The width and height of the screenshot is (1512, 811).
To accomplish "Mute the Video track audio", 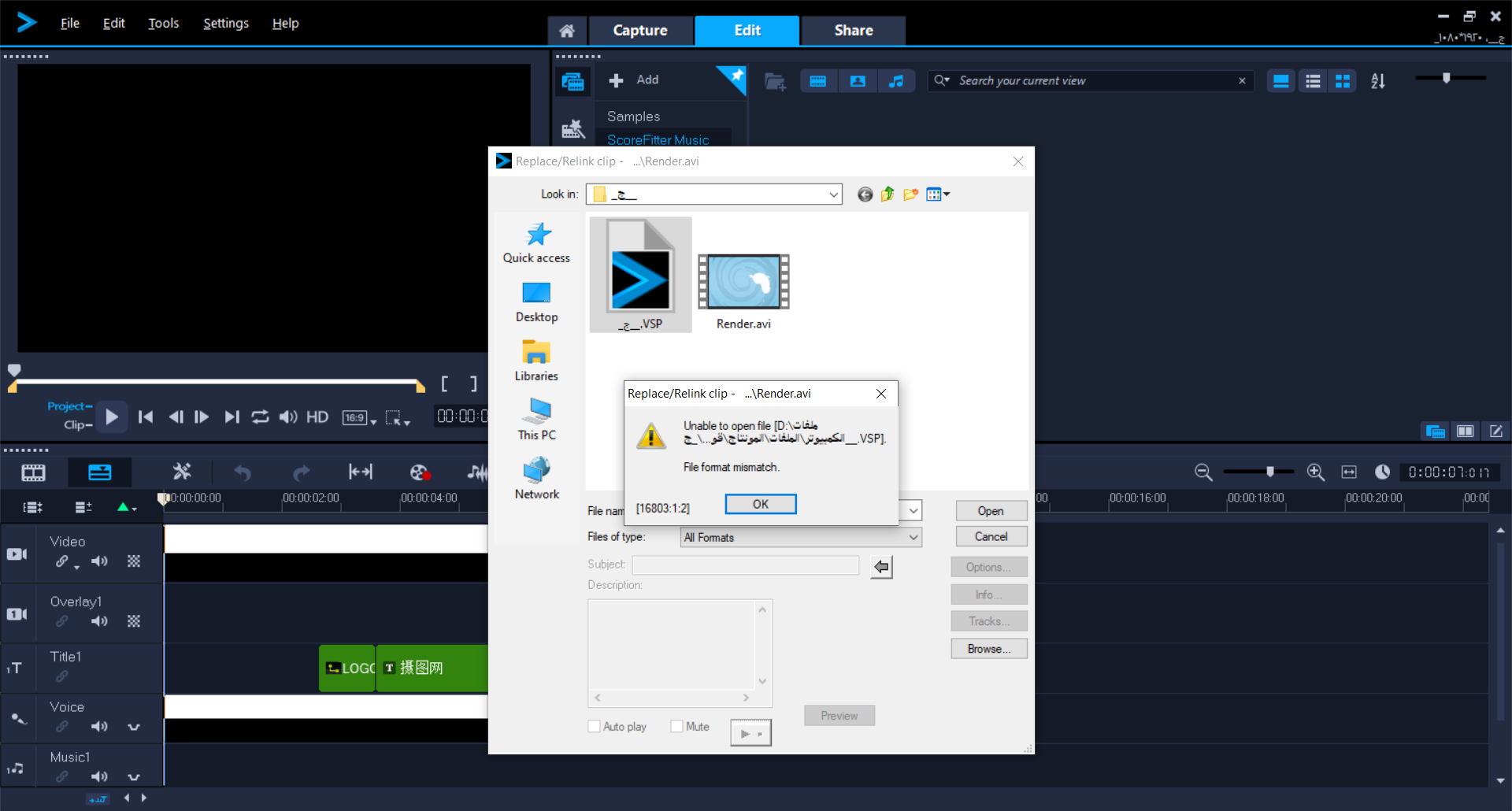I will (99, 561).
